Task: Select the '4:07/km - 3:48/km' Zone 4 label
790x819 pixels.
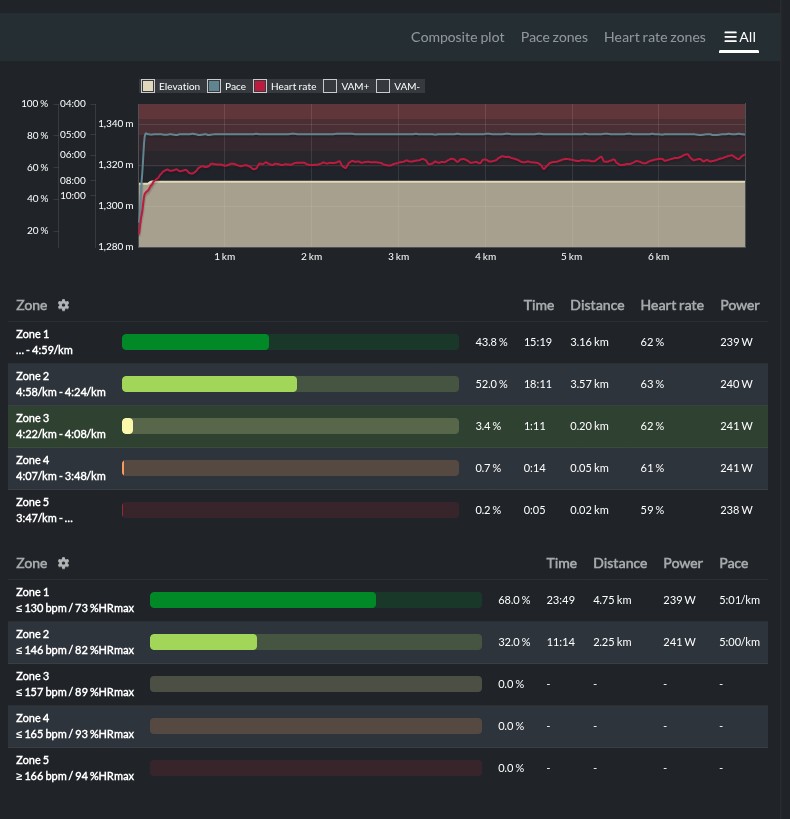Action: pos(61,476)
